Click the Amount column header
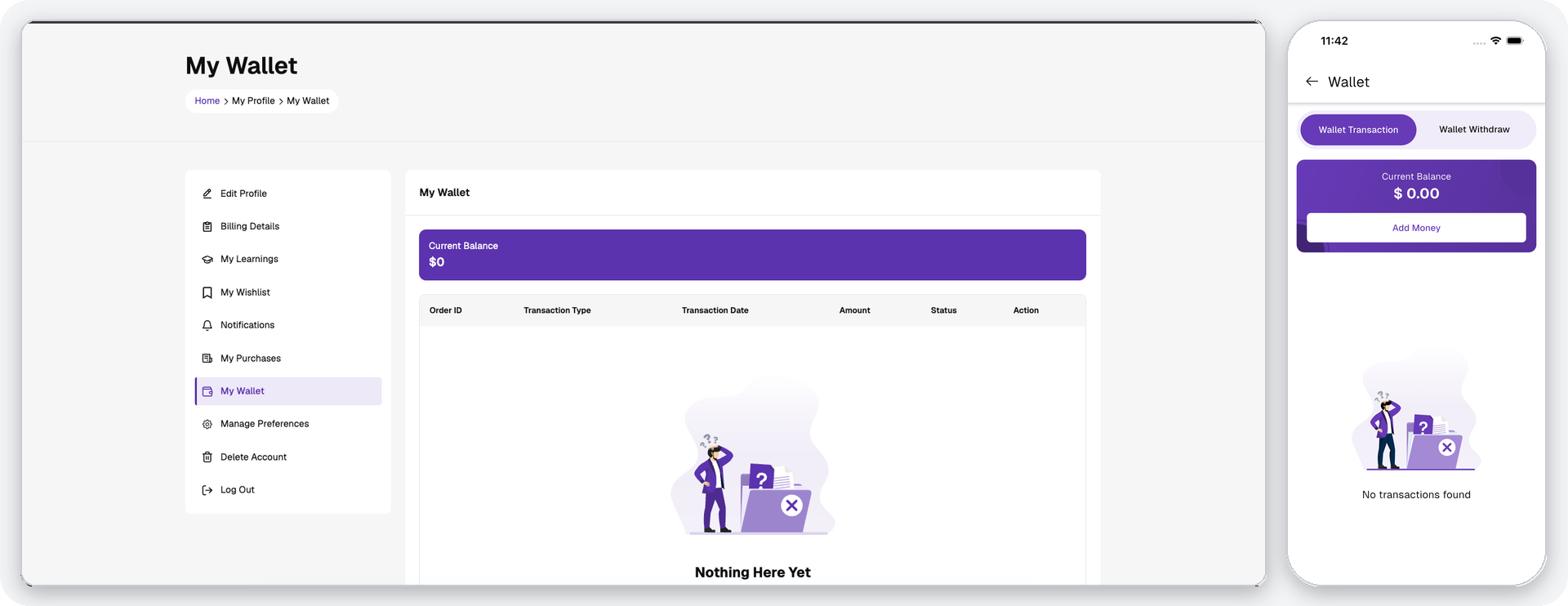This screenshot has width=1568, height=606. (x=855, y=310)
